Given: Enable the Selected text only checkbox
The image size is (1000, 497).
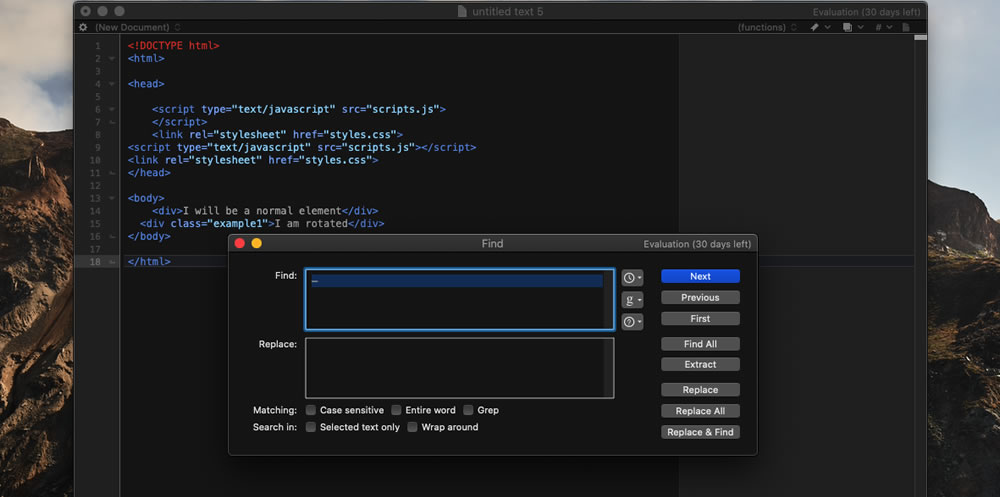Looking at the screenshot, I should (x=311, y=427).
